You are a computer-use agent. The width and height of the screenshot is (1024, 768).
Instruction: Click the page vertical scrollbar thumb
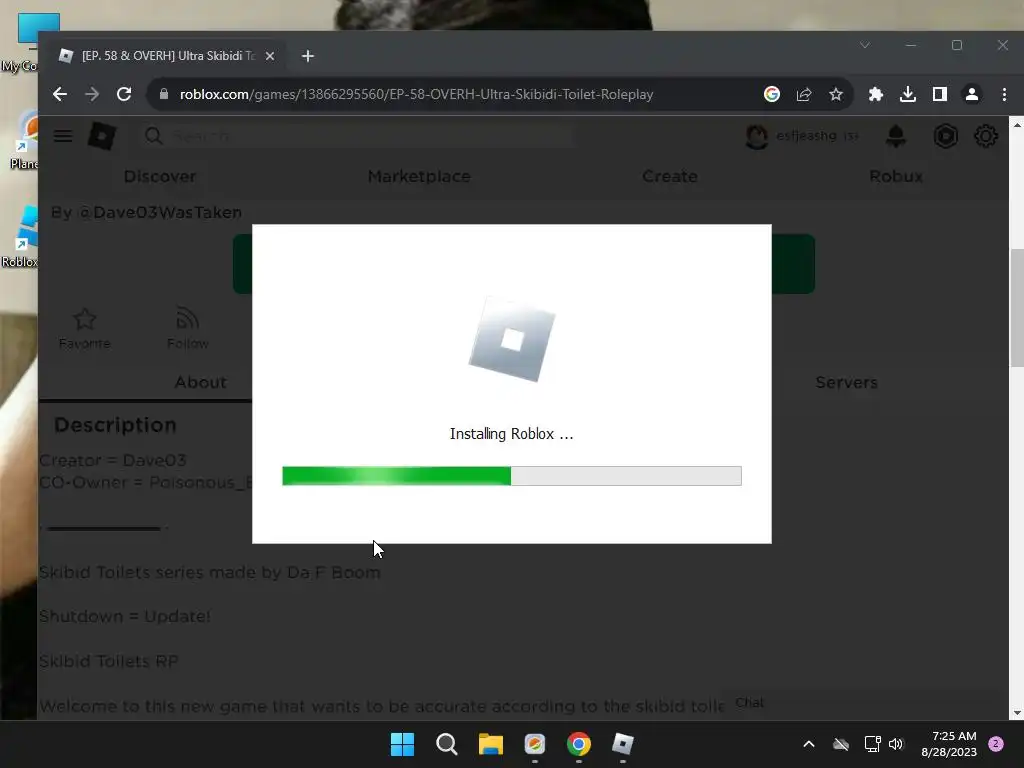point(1017,308)
